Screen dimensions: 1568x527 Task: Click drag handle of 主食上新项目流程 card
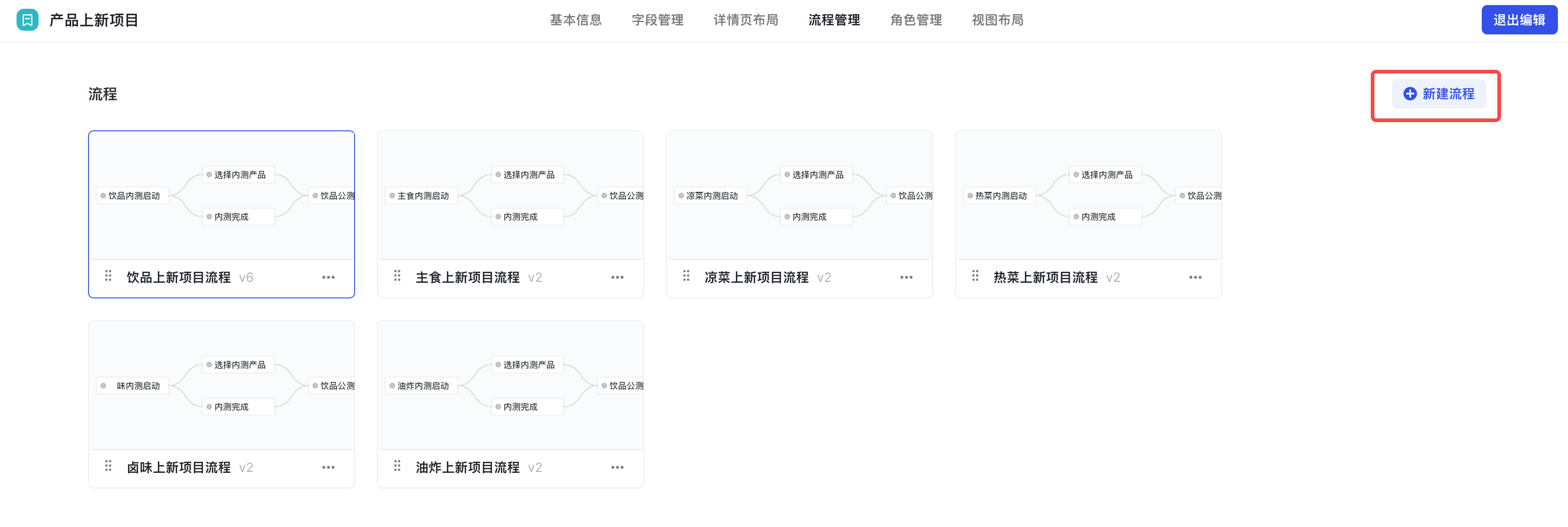click(x=397, y=276)
